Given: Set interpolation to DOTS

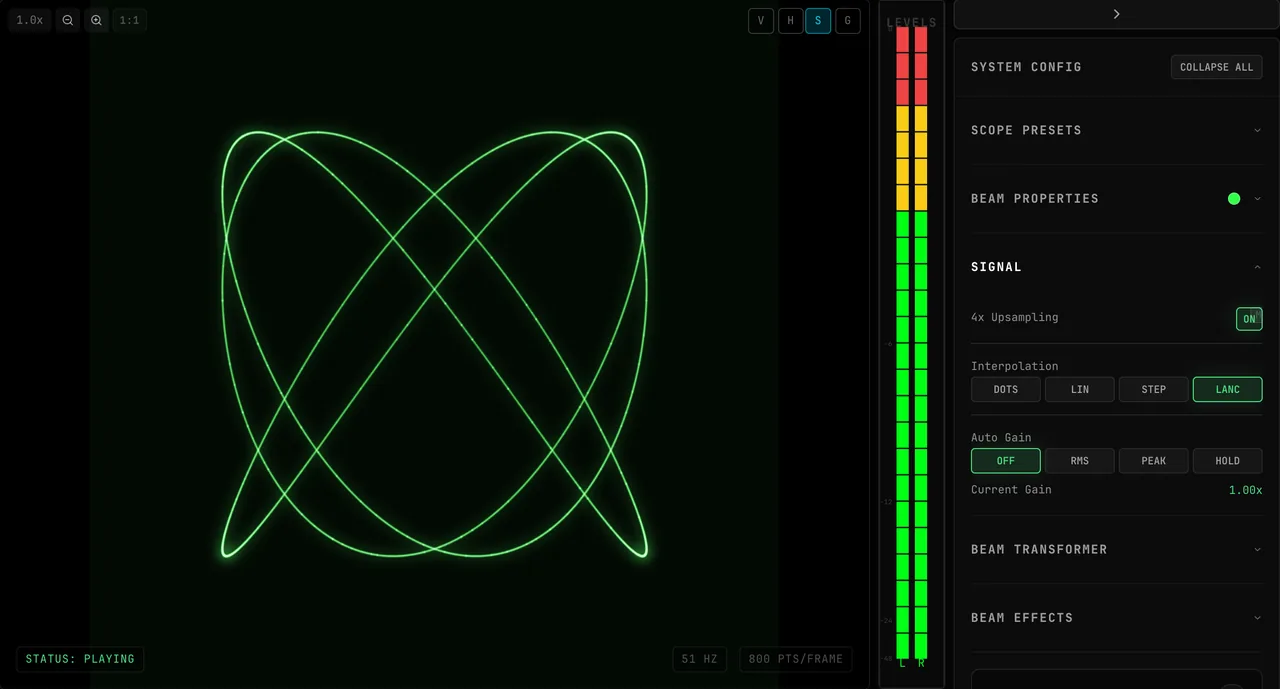Looking at the screenshot, I should (1006, 389).
